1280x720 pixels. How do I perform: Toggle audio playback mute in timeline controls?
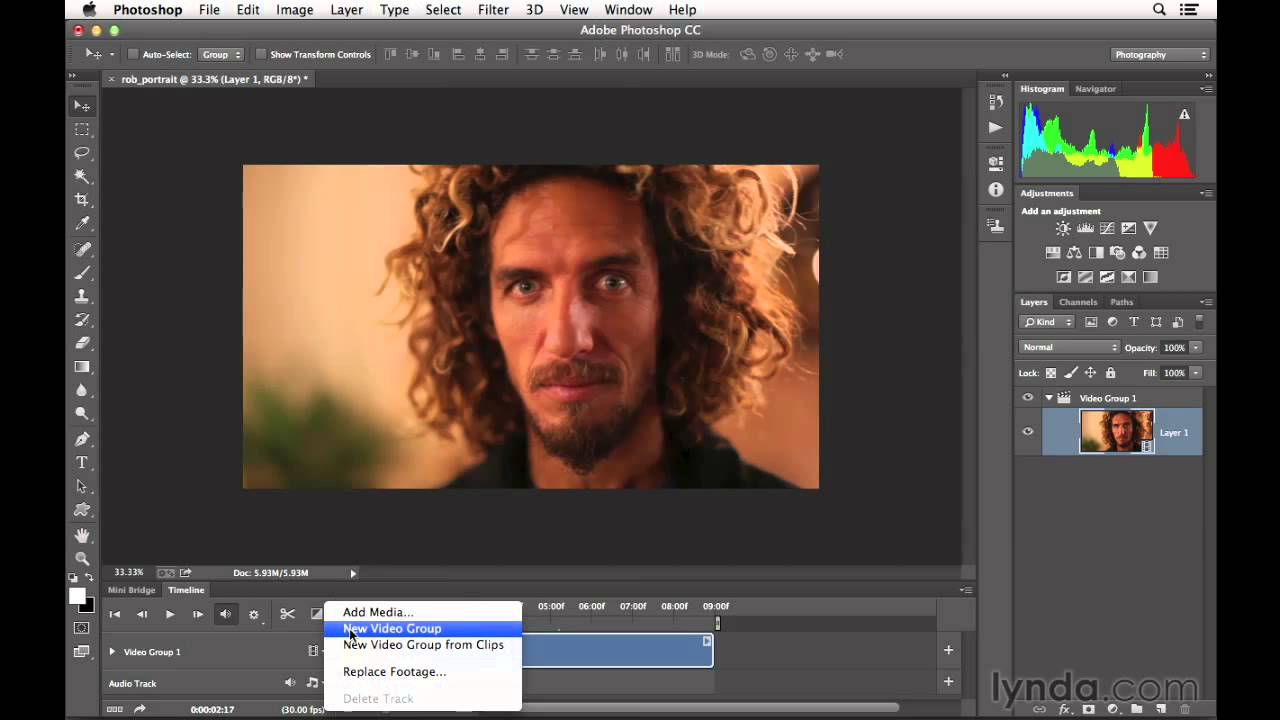(x=225, y=614)
